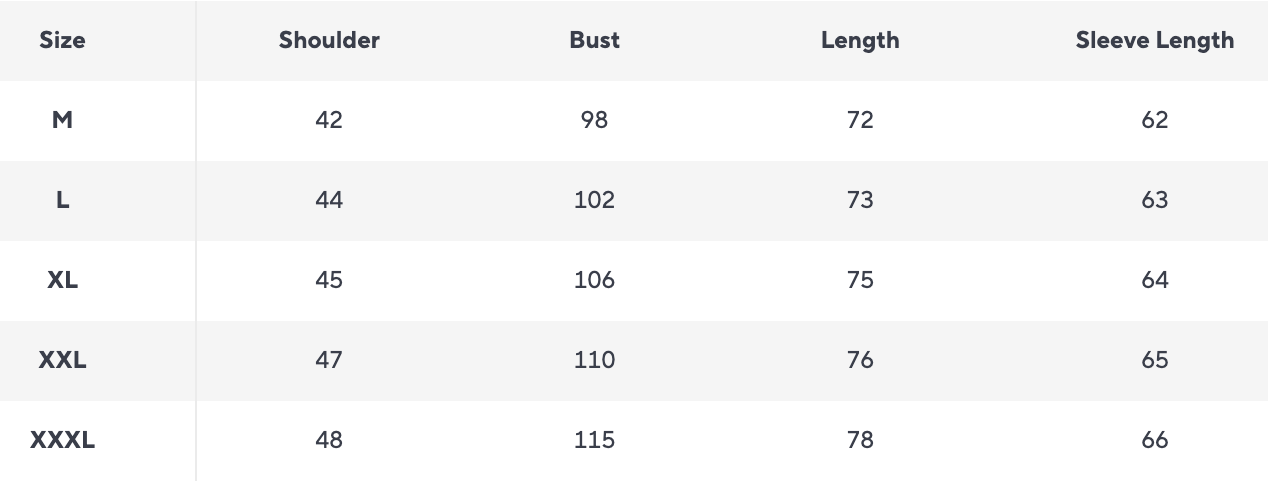Image resolution: width=1268 pixels, height=488 pixels.
Task: Select length value 73 in L row
Action: pos(860,200)
